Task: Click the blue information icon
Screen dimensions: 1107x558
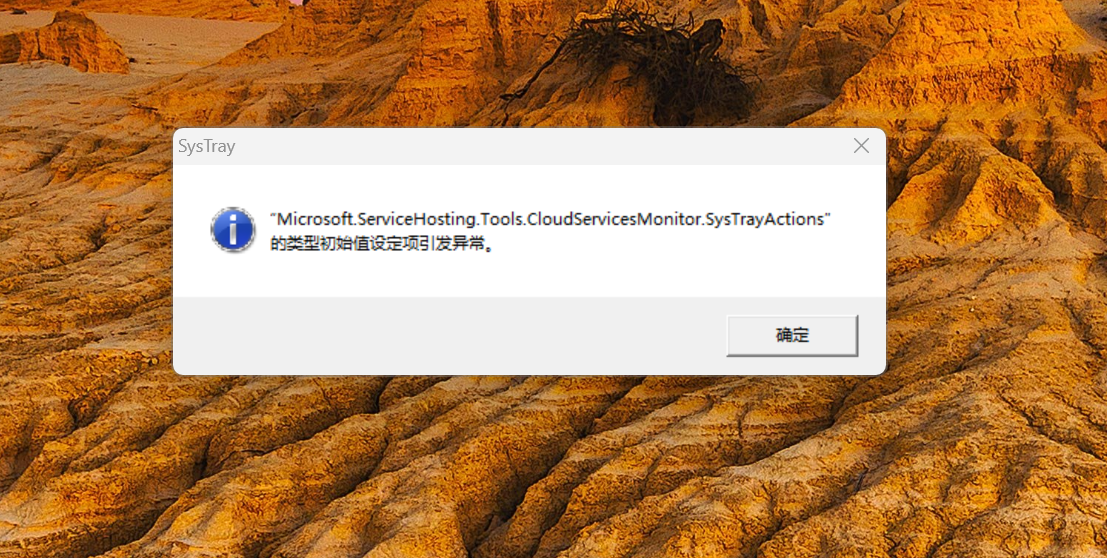Action: tap(233, 230)
